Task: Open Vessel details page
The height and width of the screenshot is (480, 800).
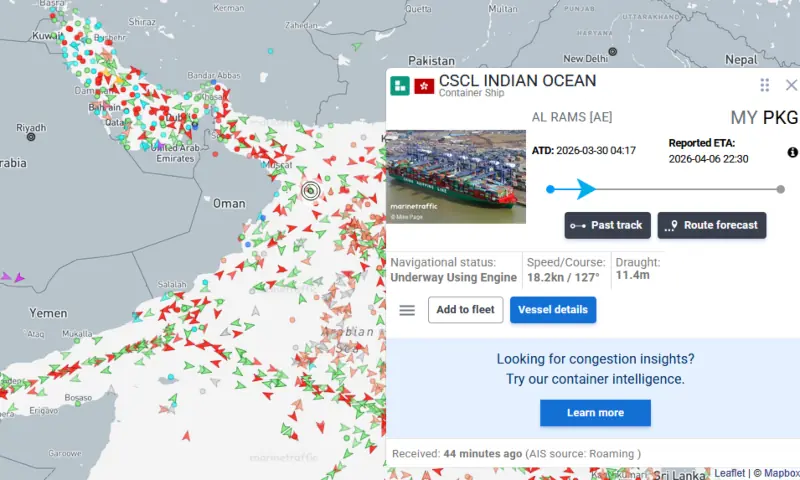Action: tap(553, 310)
